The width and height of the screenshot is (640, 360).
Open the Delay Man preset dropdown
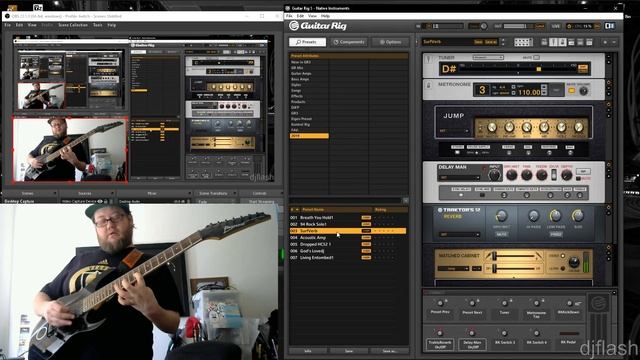coord(459,178)
